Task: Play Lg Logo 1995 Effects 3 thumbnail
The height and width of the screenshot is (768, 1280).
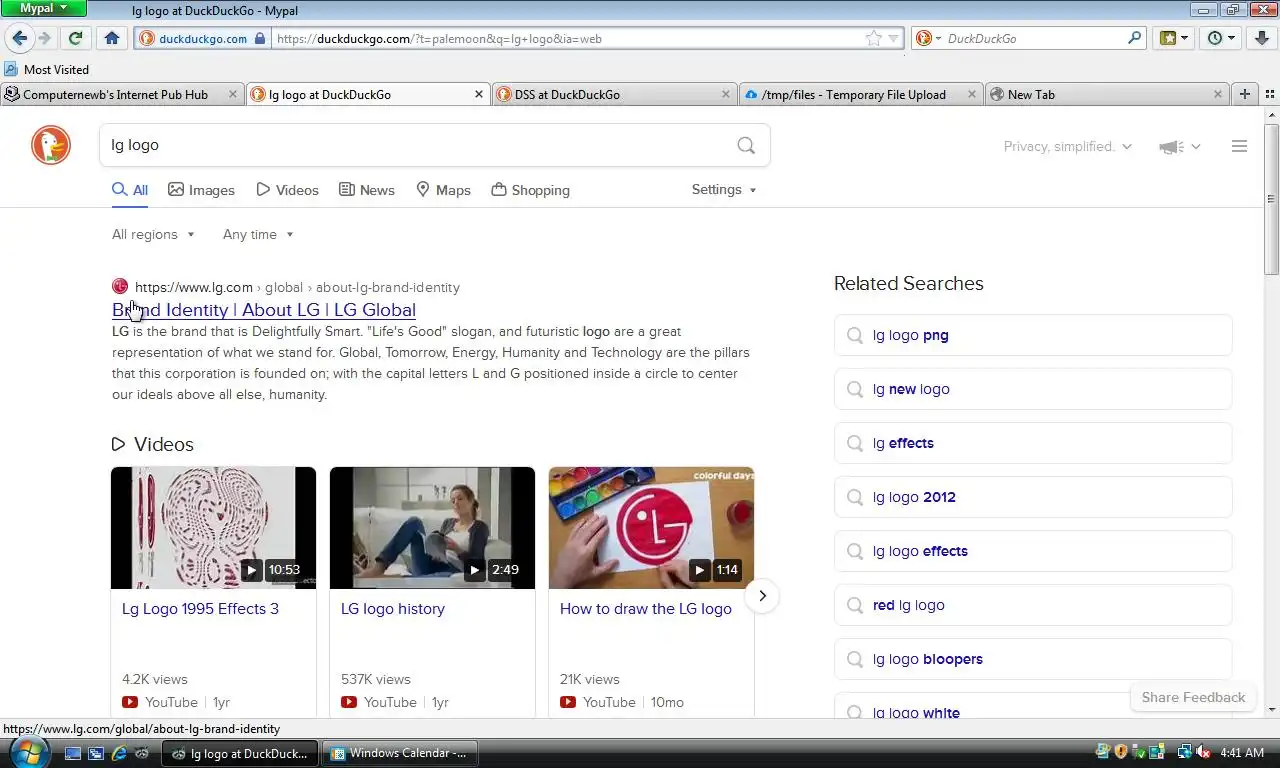Action: click(x=213, y=528)
